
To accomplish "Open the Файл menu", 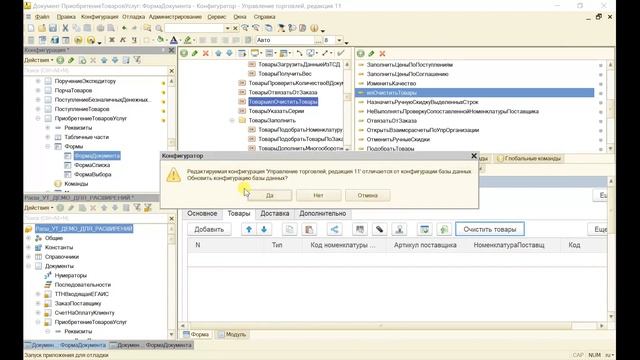I will click(x=42, y=17).
